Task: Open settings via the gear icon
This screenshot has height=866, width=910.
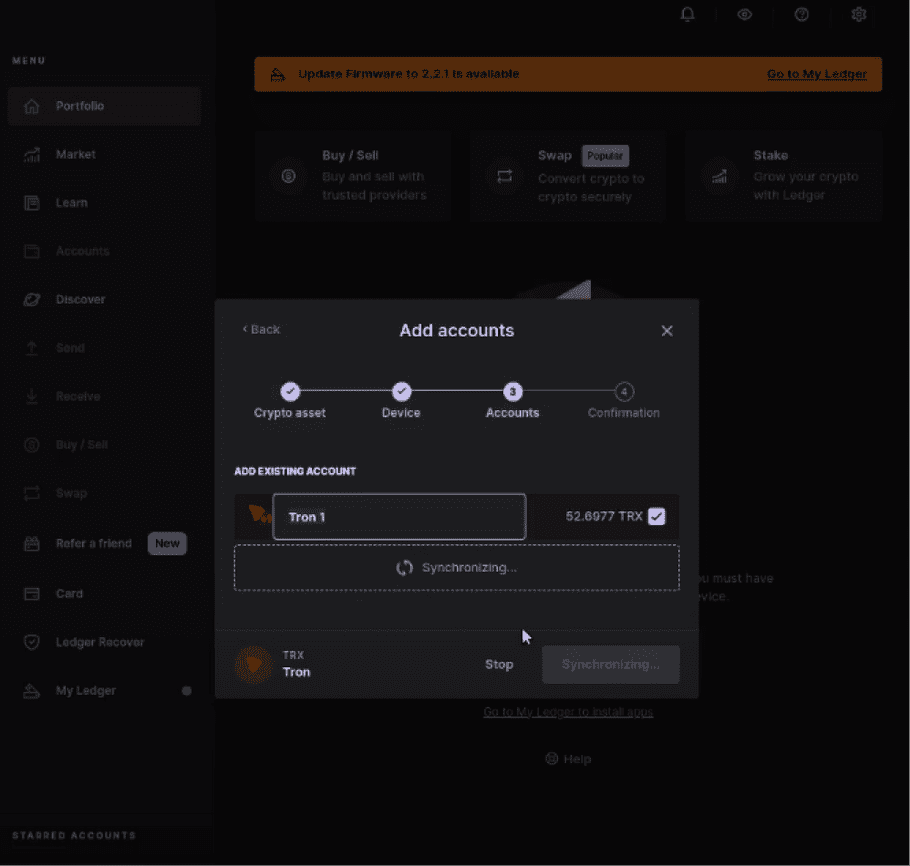Action: (x=858, y=14)
